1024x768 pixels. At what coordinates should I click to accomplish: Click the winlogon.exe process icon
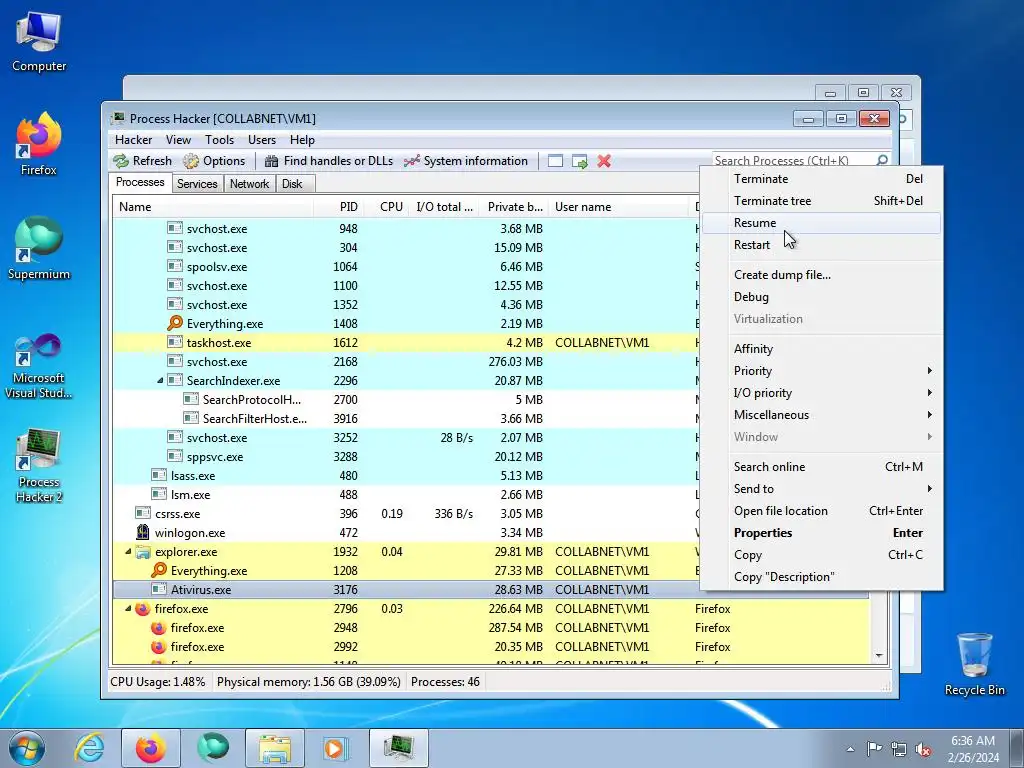[x=143, y=532]
